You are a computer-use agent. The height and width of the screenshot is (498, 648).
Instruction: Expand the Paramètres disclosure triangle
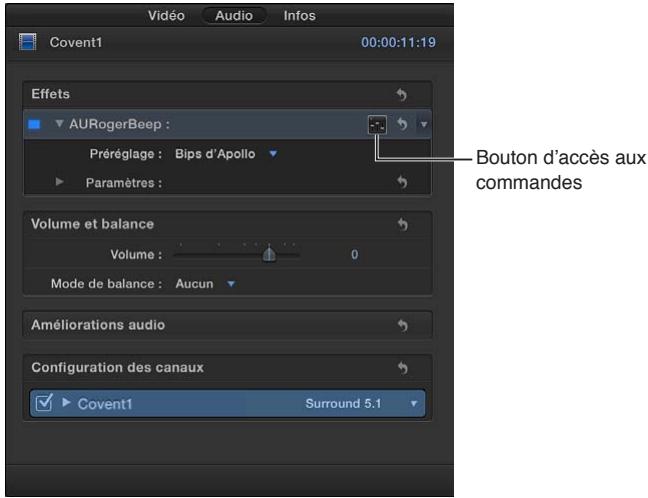(x=60, y=181)
